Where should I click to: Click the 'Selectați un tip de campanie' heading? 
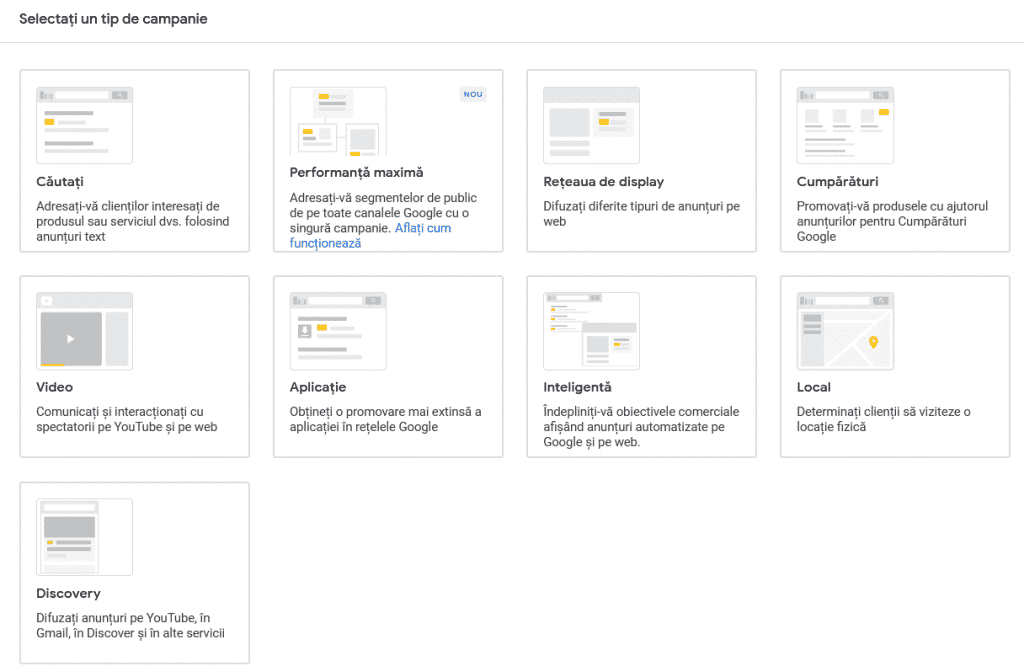[113, 19]
